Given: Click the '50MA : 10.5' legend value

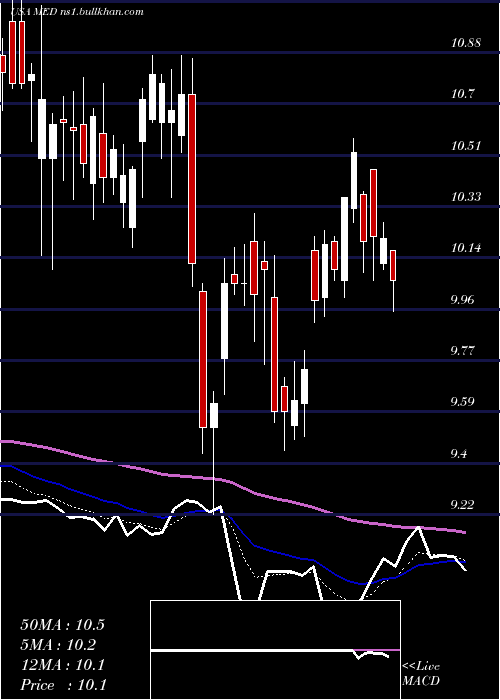Looking at the screenshot, I should [62, 625].
